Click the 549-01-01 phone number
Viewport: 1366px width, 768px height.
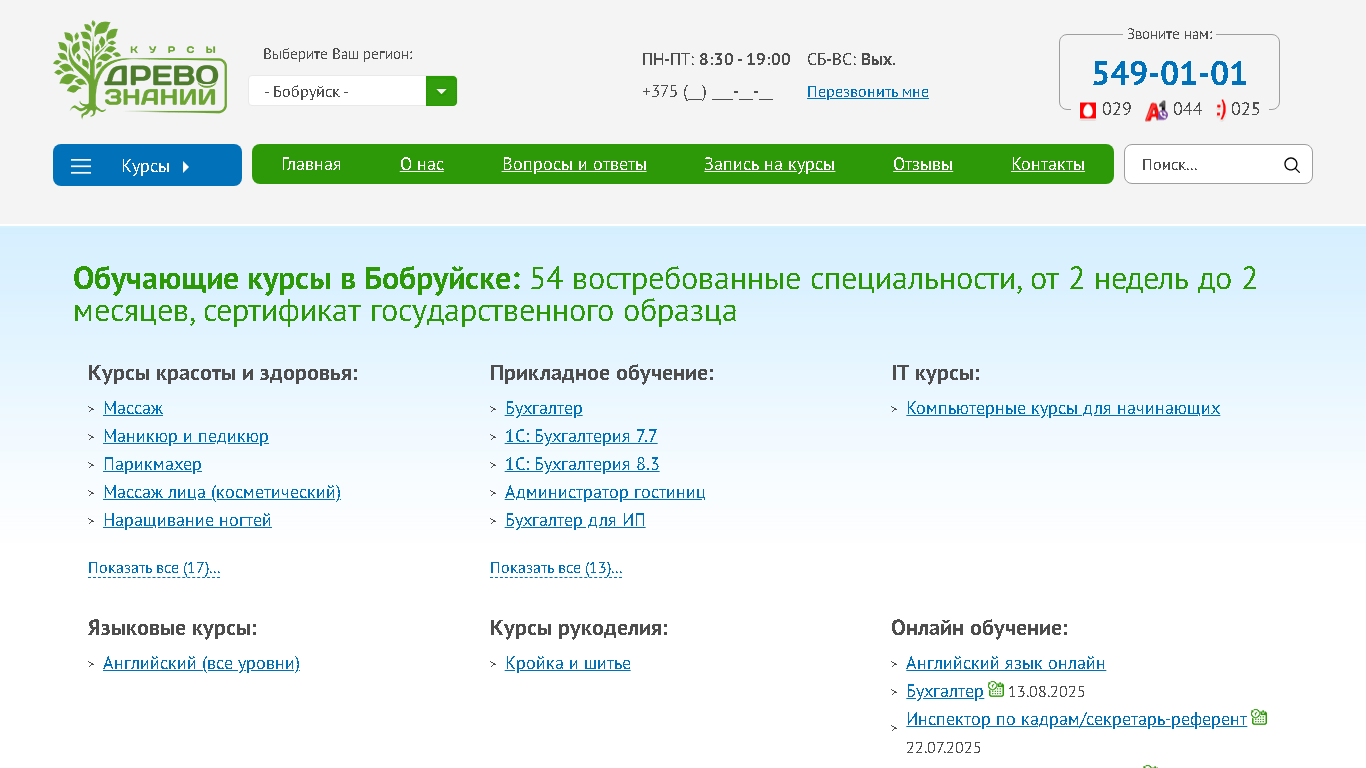pyautogui.click(x=1169, y=73)
